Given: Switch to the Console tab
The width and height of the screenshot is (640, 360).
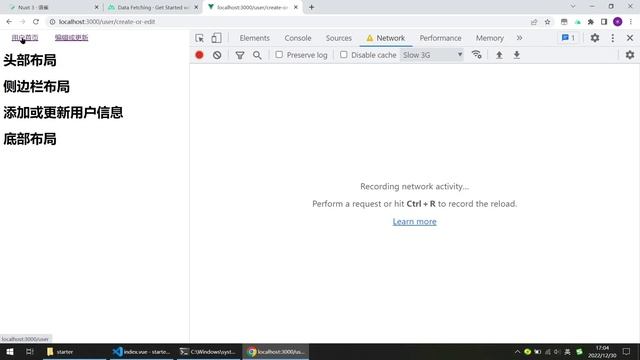Looking at the screenshot, I should click(298, 38).
